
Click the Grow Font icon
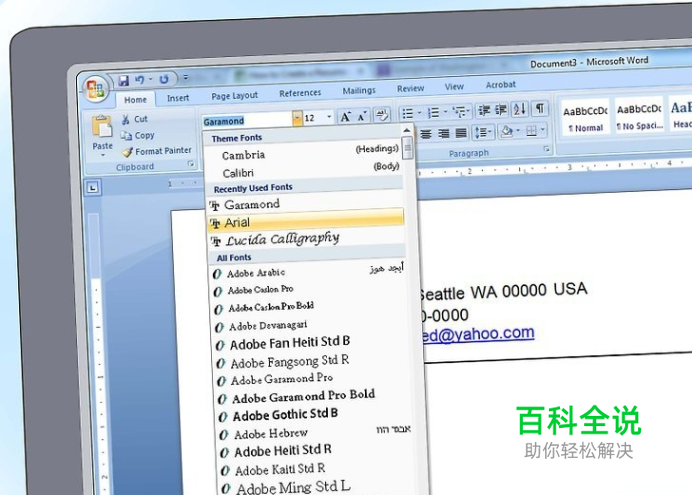pyautogui.click(x=346, y=116)
